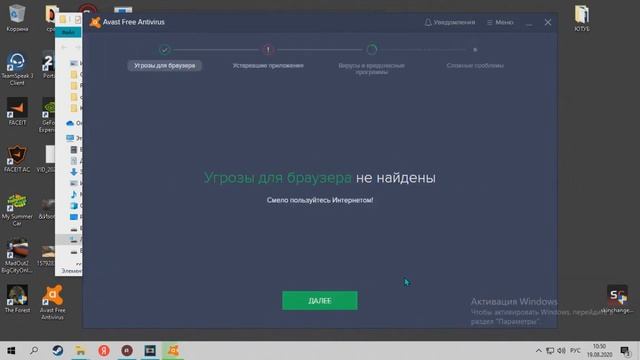Open the Меню hamburger menu in Avast
Viewport: 640px width, 360px height.
tap(500, 22)
